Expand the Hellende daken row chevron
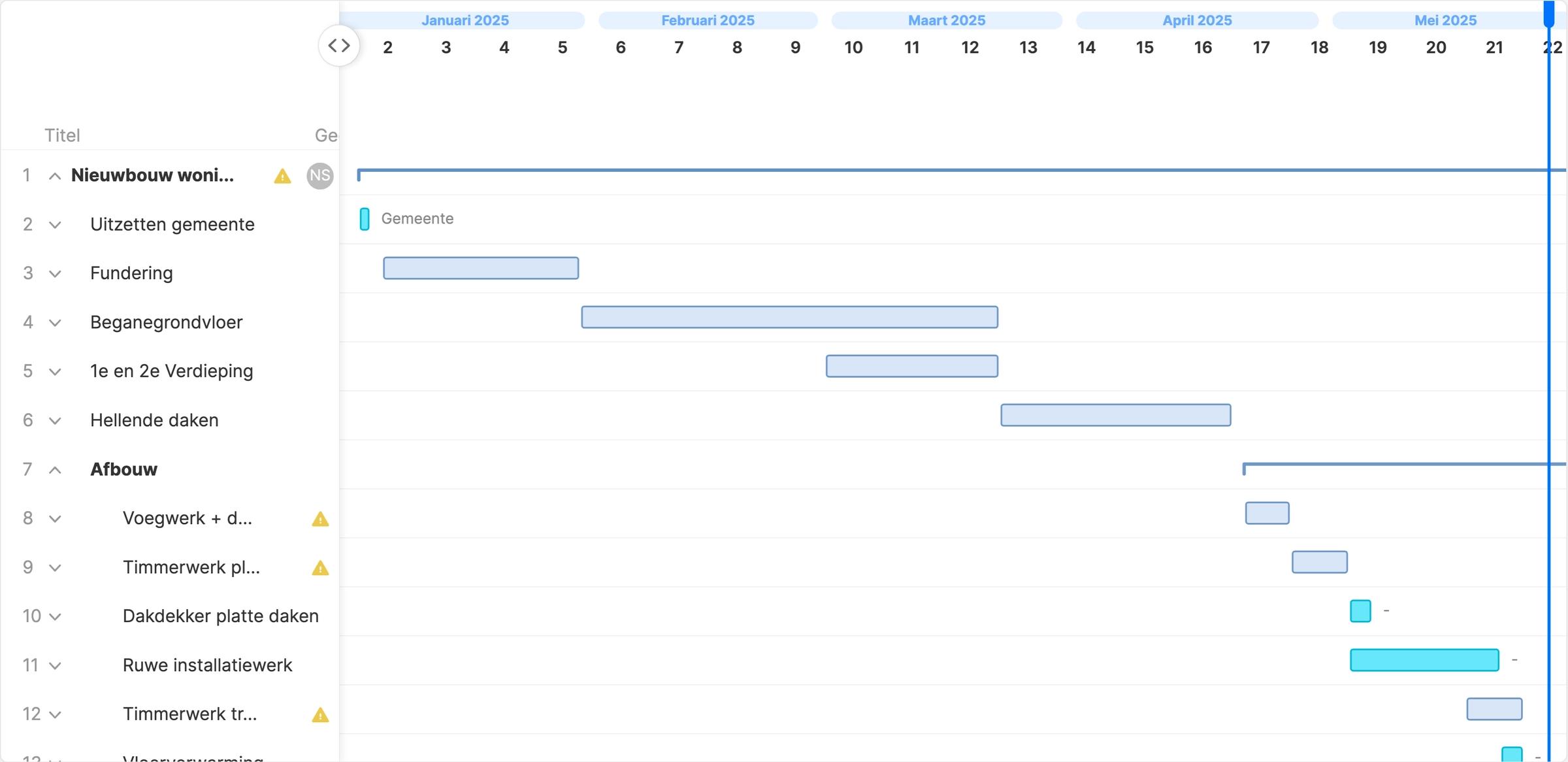 coord(54,420)
